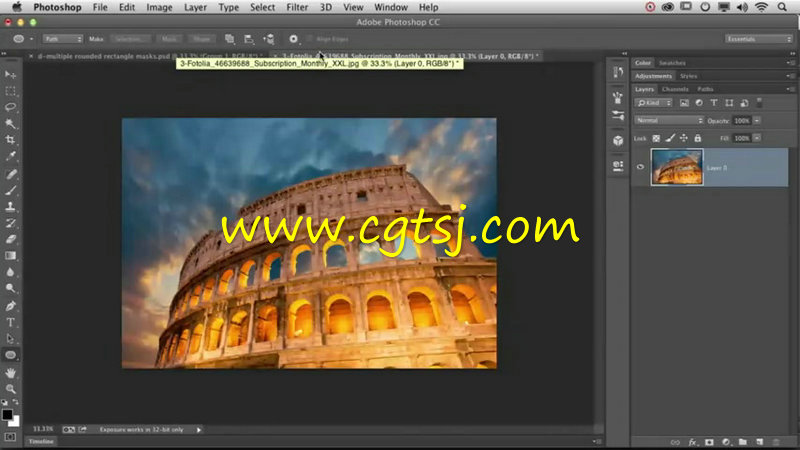
Task: Toggle adjustment layer filter
Action: tap(699, 103)
